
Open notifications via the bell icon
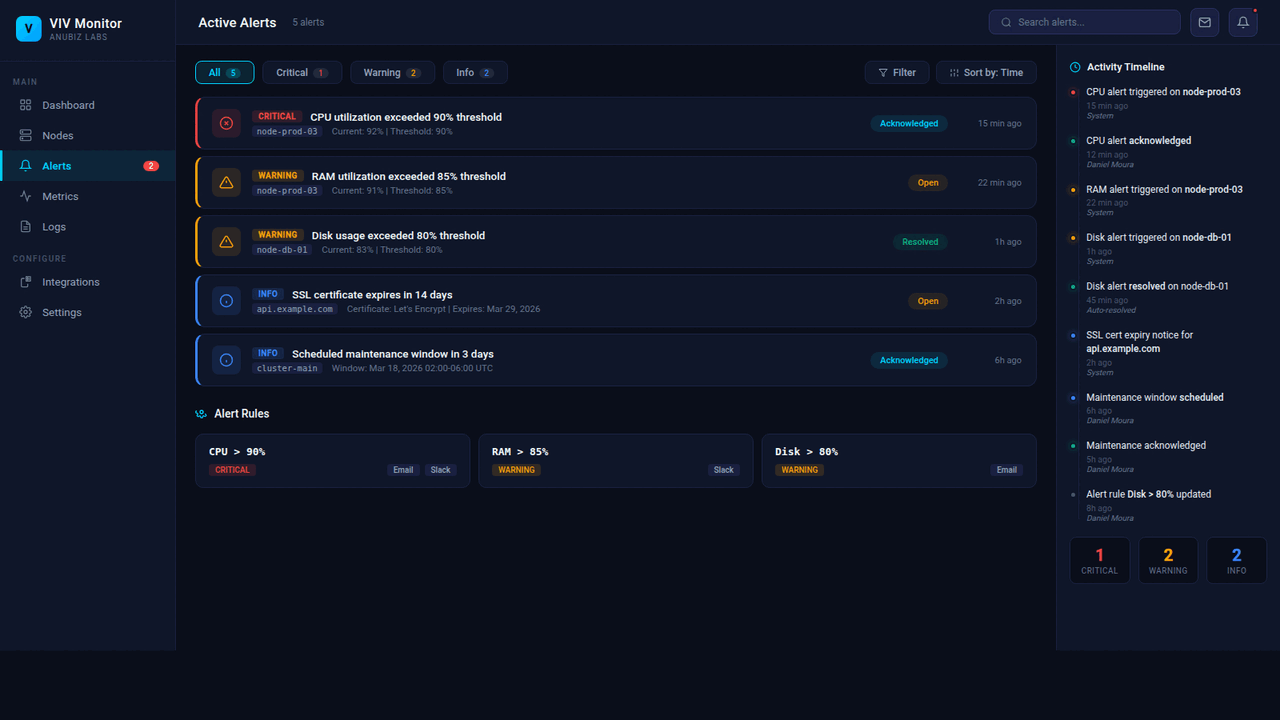(1242, 22)
